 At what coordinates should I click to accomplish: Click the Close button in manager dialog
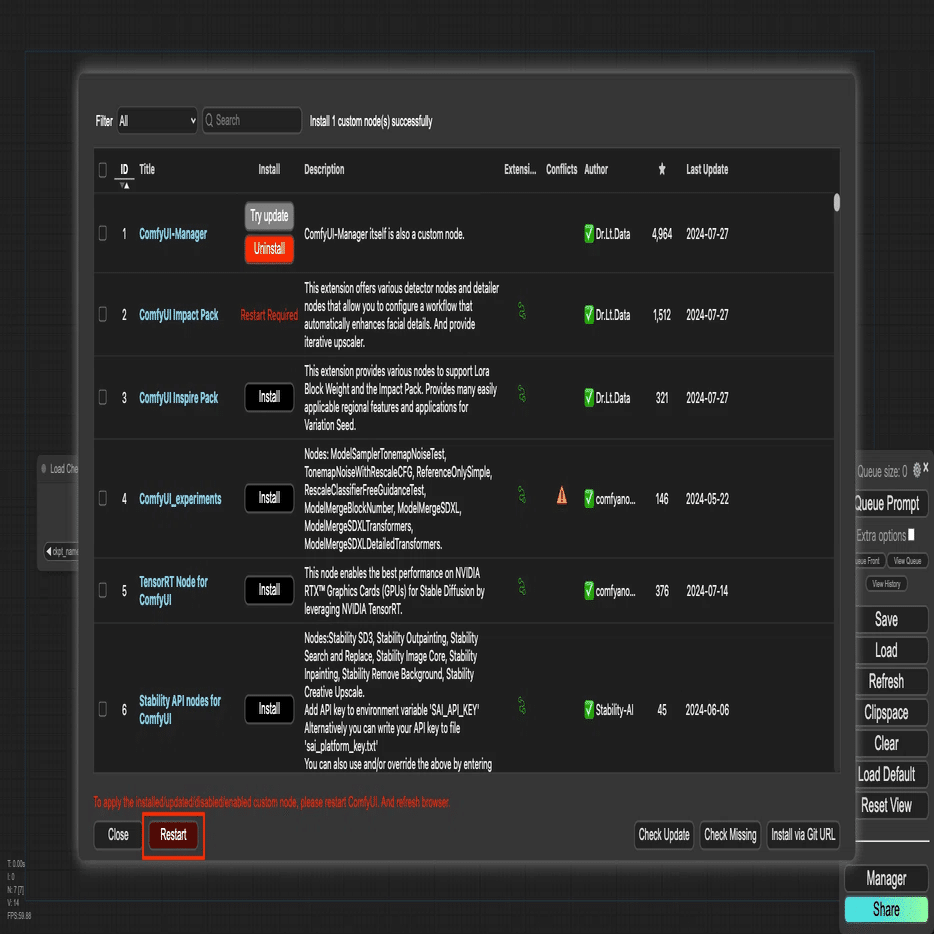click(x=118, y=835)
